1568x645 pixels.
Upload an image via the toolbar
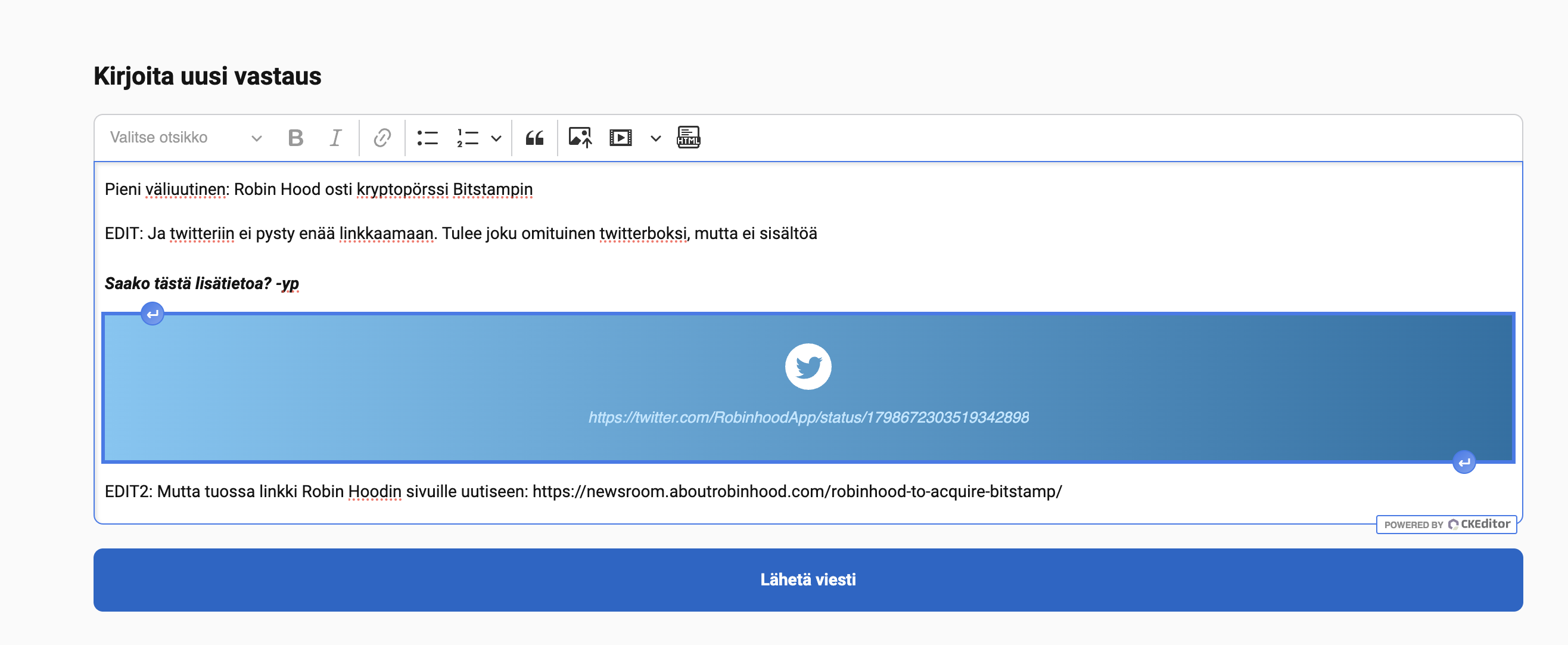pos(580,138)
